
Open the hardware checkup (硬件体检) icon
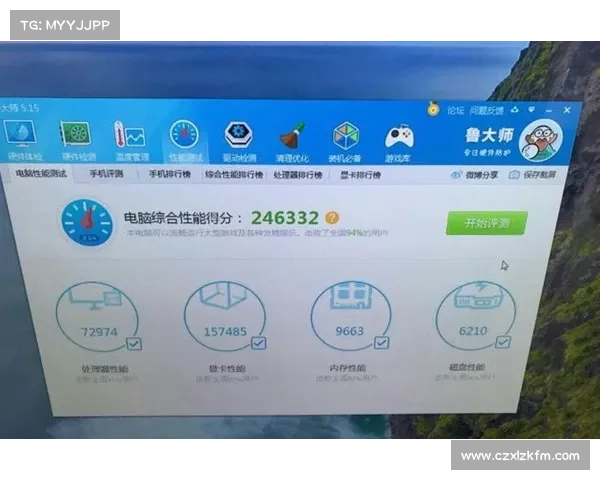point(20,134)
